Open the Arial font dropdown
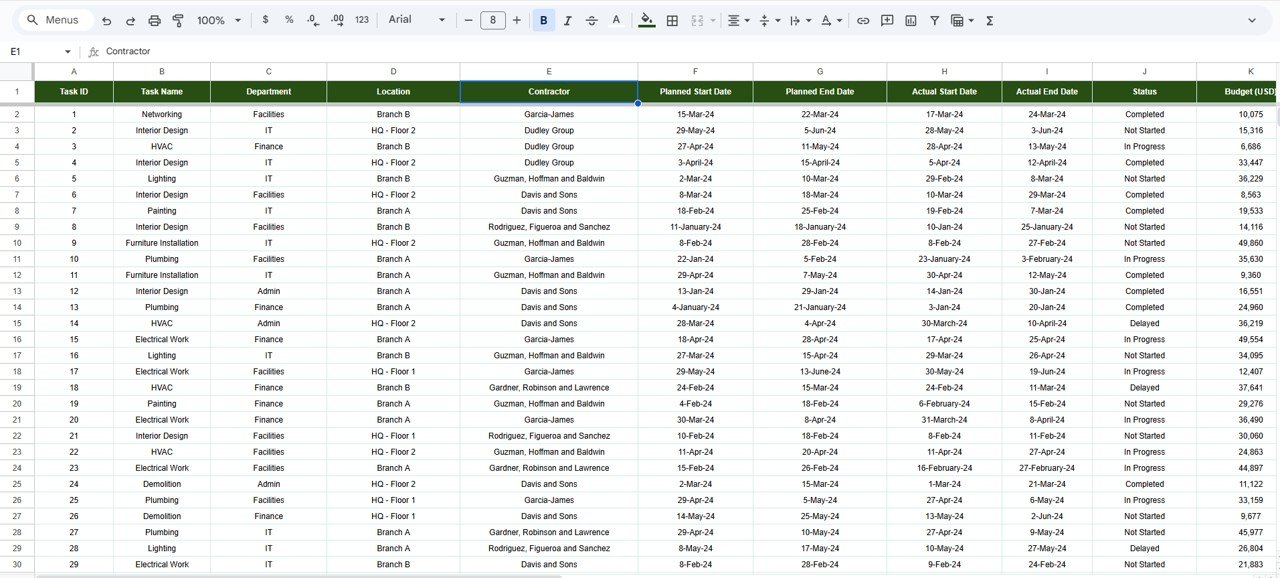This screenshot has width=1280, height=578. coord(414,20)
